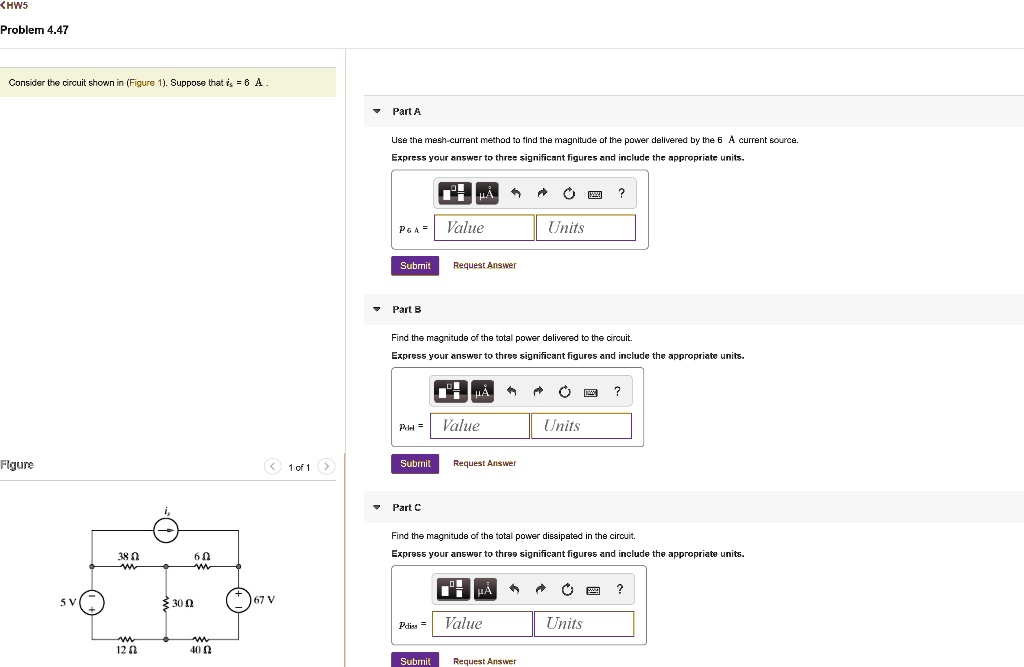Click the help question mark in Part C

coord(619,590)
